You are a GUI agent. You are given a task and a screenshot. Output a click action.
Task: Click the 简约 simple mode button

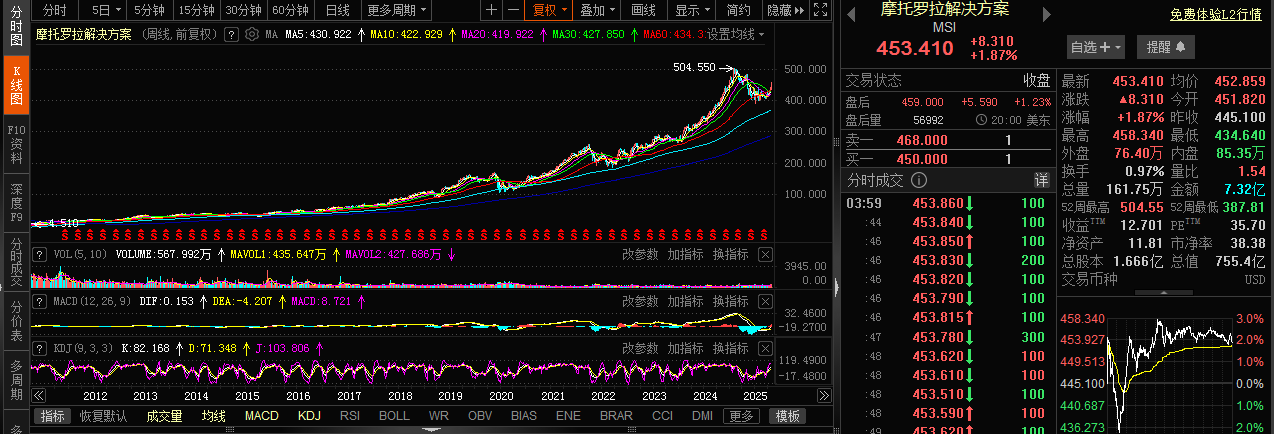tap(739, 10)
